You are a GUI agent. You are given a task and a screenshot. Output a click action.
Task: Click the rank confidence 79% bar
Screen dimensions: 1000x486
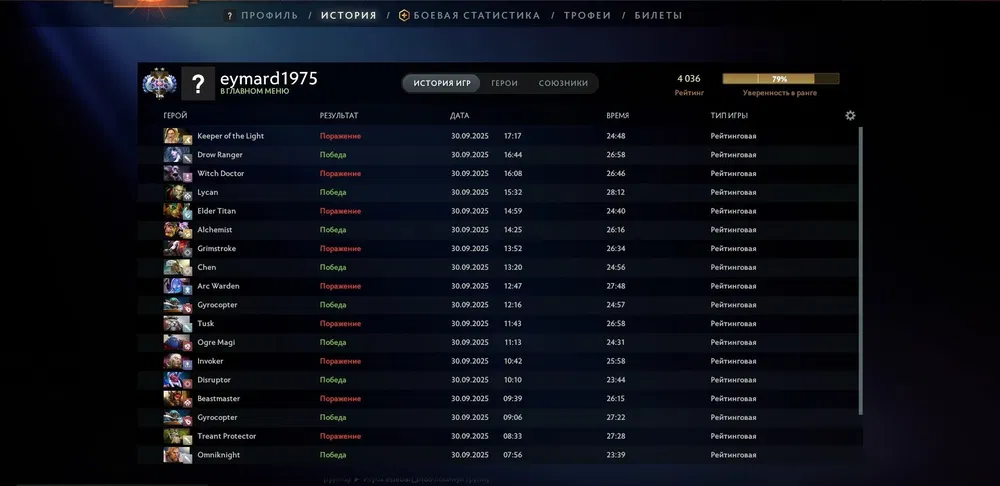click(781, 79)
